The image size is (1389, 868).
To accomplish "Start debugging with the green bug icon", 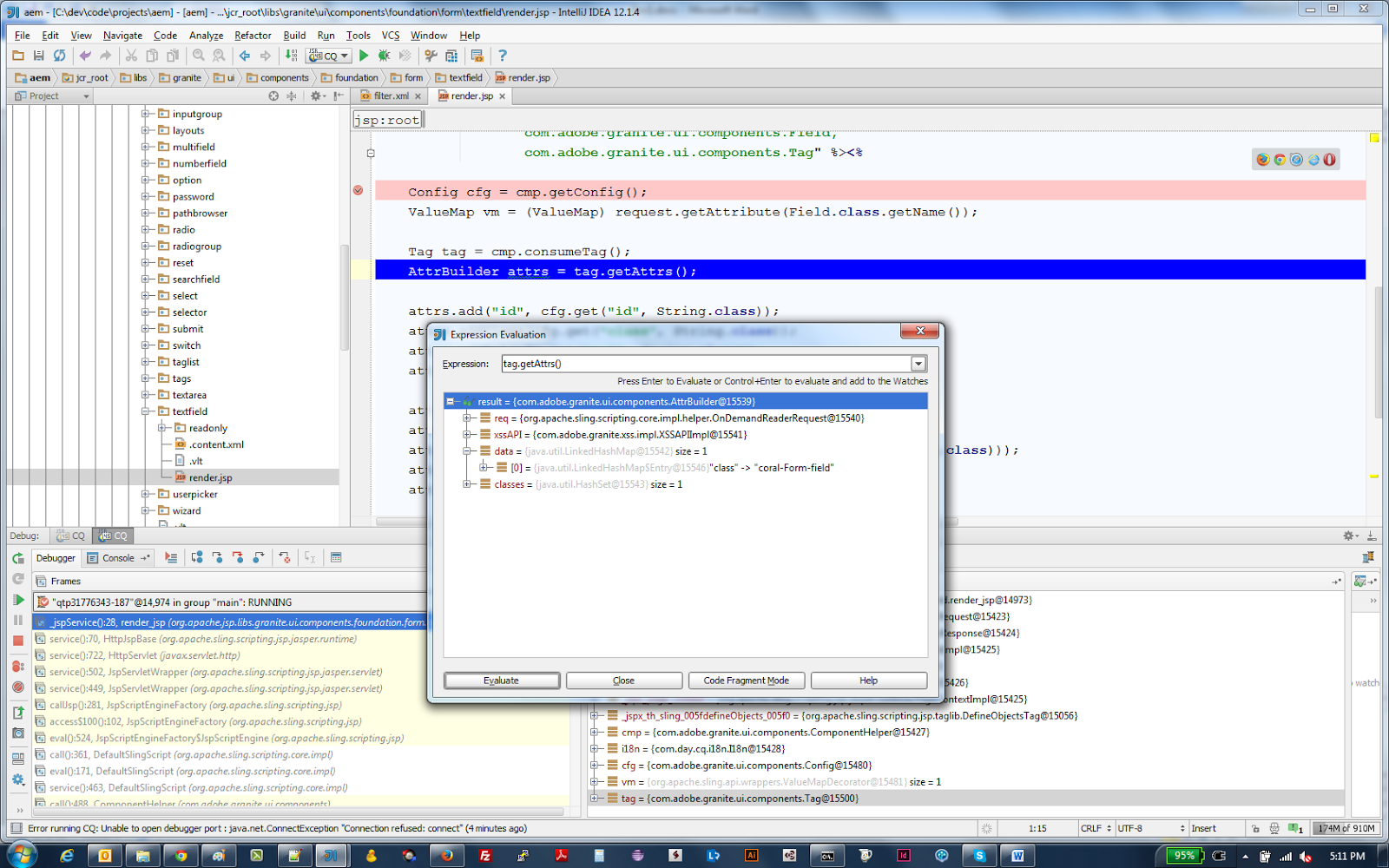I will click(x=384, y=56).
